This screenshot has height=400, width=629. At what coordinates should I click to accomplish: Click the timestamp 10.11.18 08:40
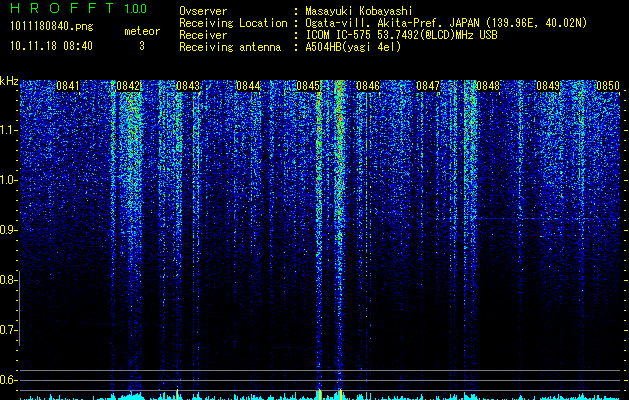pyautogui.click(x=51, y=46)
